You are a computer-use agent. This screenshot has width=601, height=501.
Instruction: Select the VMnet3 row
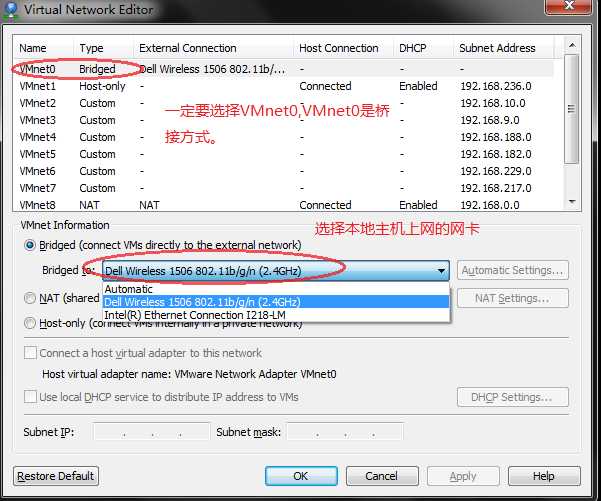point(284,120)
